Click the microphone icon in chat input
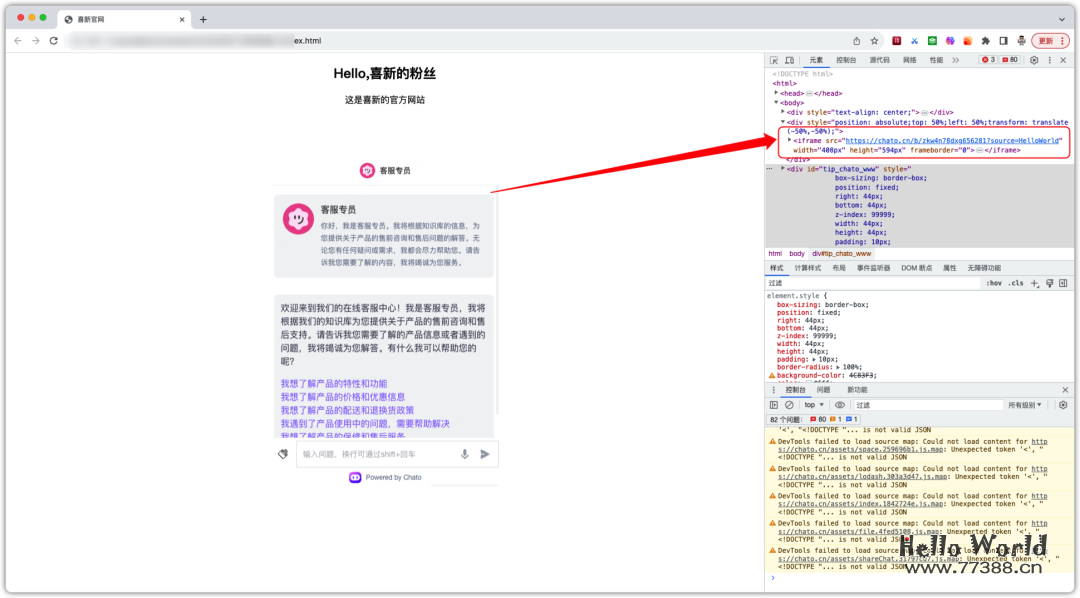1080x598 pixels. pyautogui.click(x=464, y=454)
